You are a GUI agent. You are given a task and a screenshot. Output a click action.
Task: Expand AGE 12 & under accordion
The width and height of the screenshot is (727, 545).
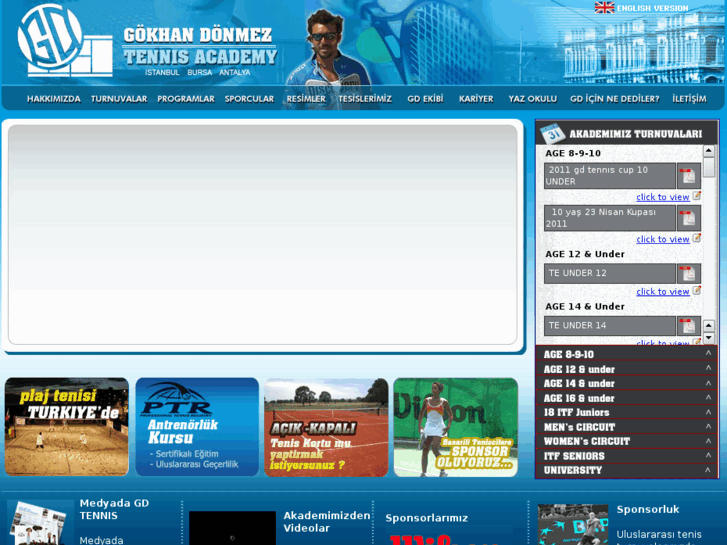point(627,369)
